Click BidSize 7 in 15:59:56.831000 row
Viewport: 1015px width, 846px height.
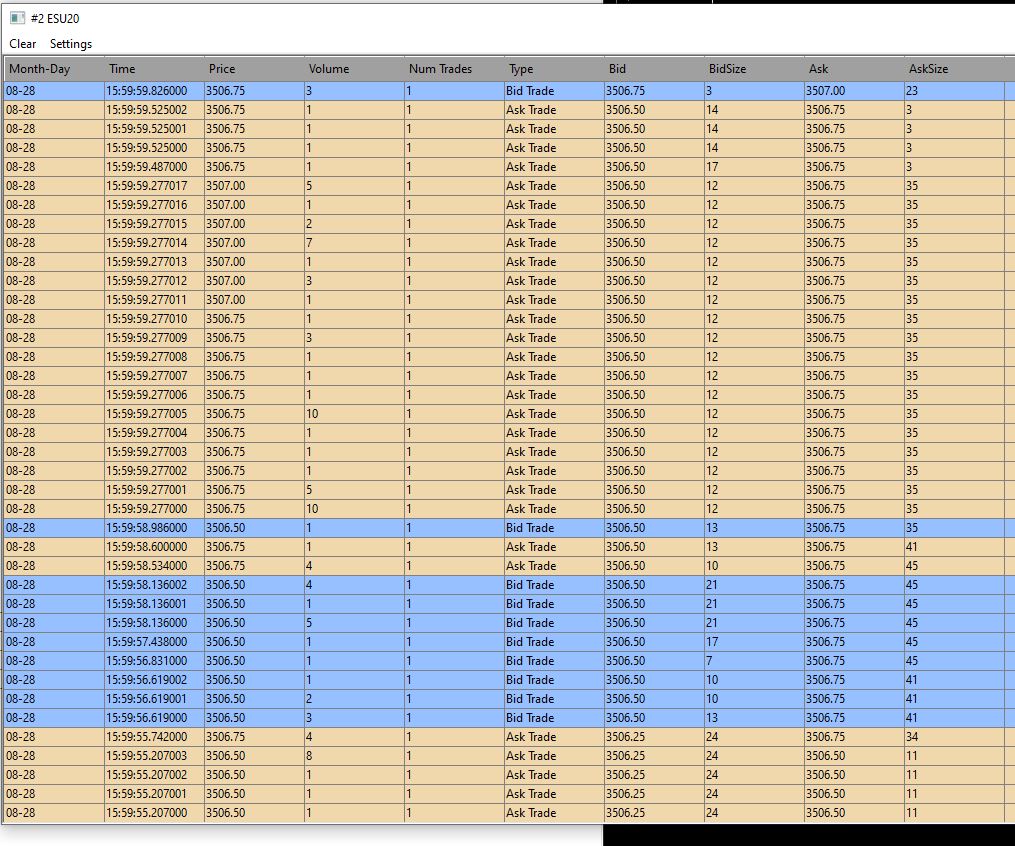[x=753, y=661]
